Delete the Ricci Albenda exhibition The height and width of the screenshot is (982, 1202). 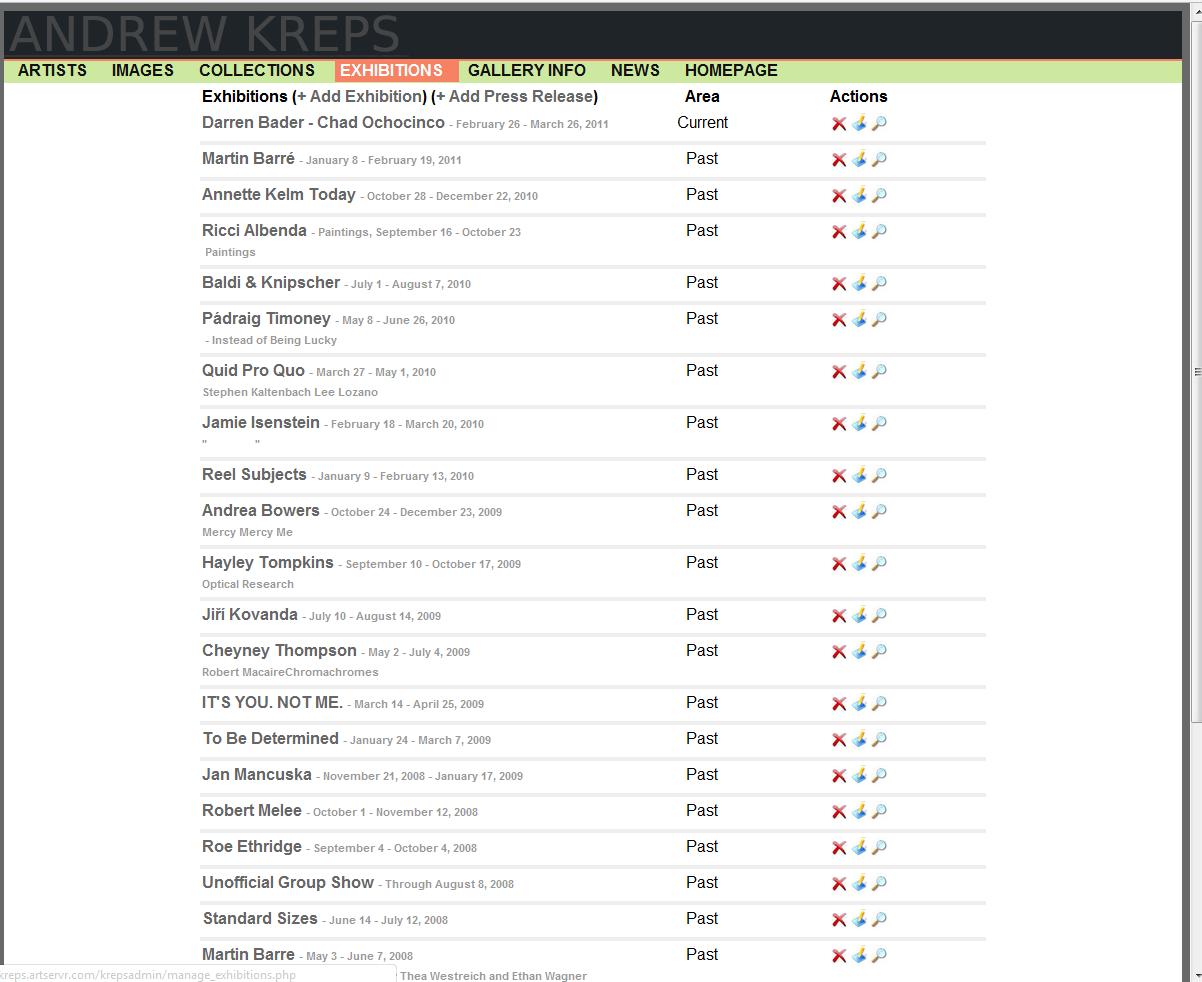[x=839, y=232]
